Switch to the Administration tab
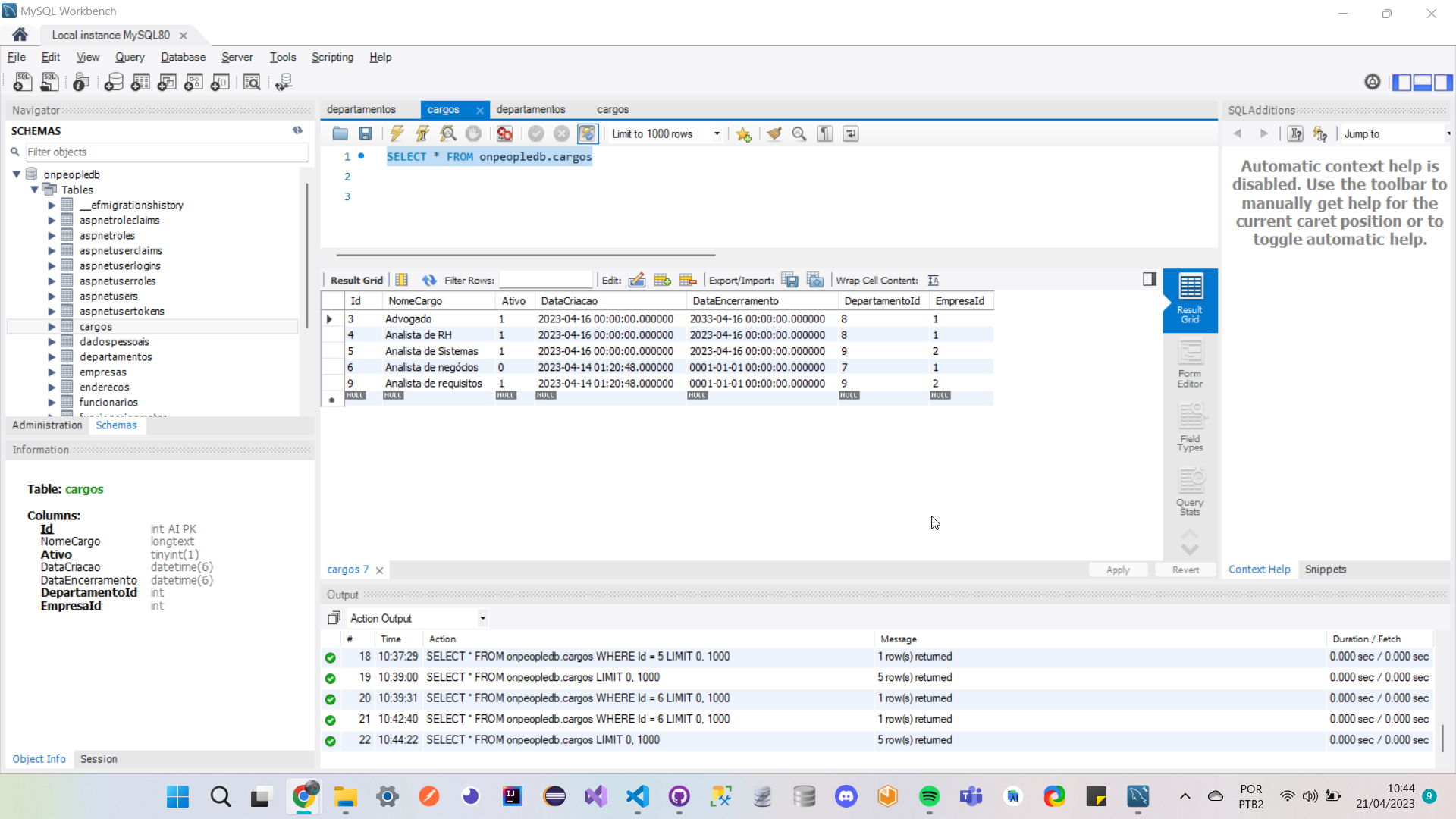 pyautogui.click(x=47, y=425)
